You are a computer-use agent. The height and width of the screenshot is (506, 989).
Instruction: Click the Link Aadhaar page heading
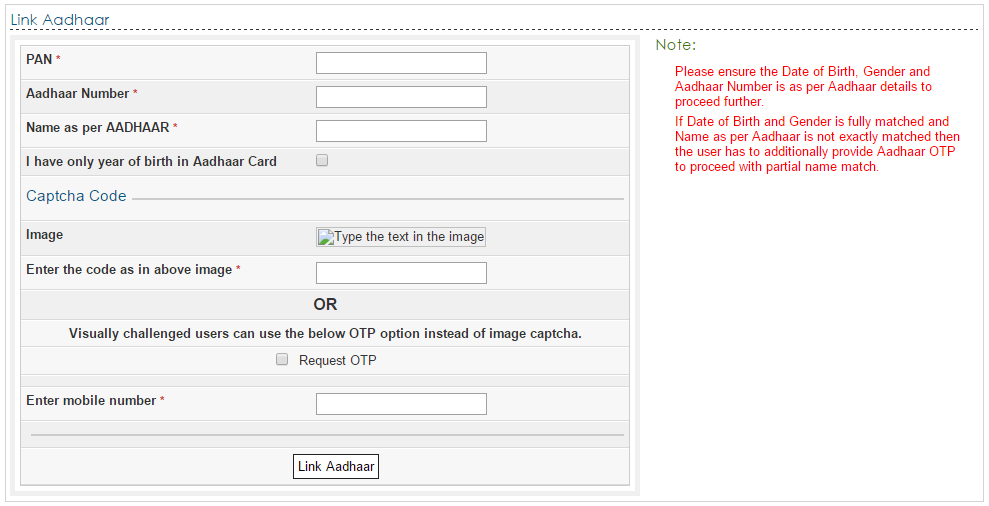pos(60,20)
